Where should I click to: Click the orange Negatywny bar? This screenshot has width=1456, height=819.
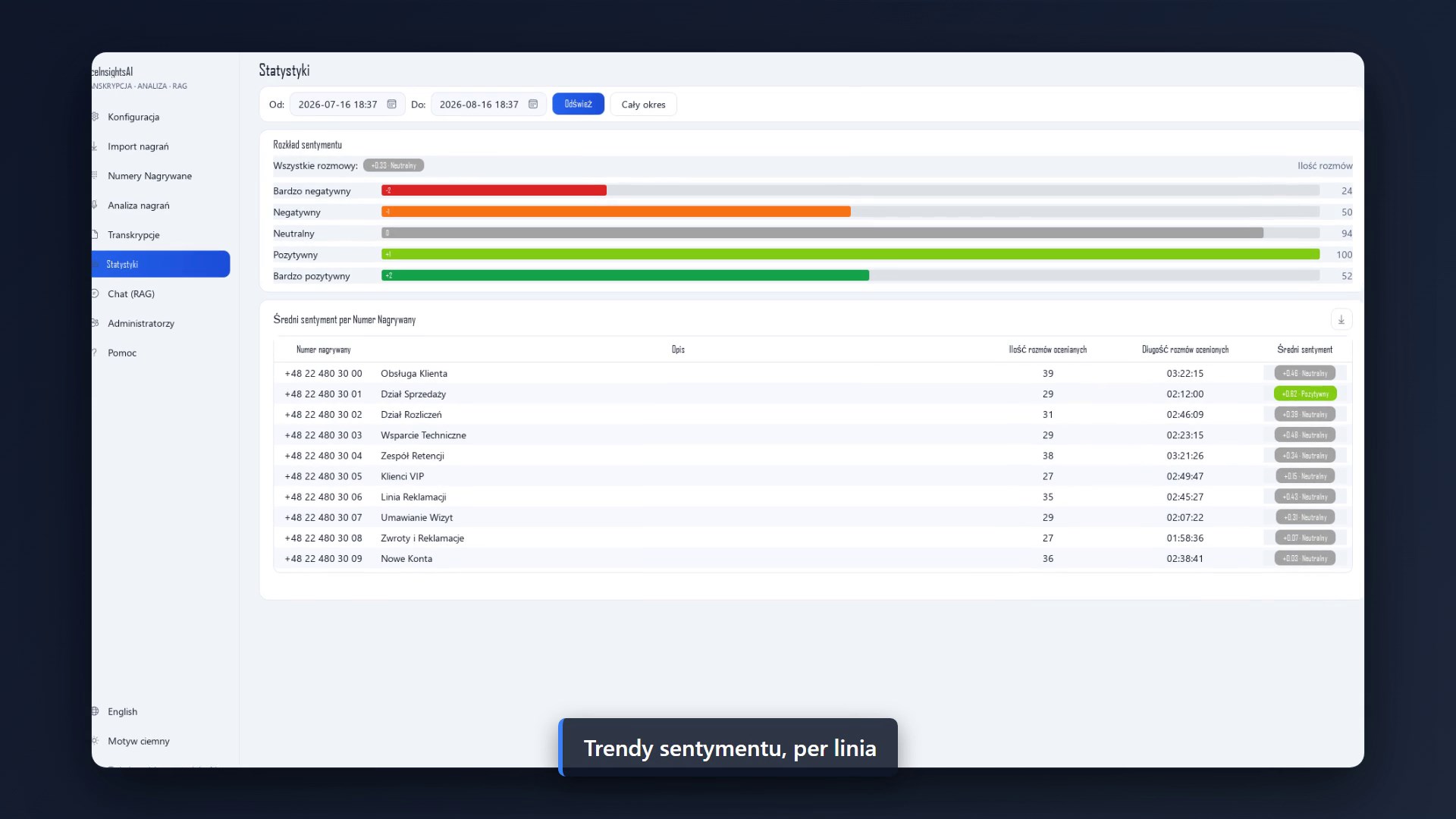pos(616,212)
